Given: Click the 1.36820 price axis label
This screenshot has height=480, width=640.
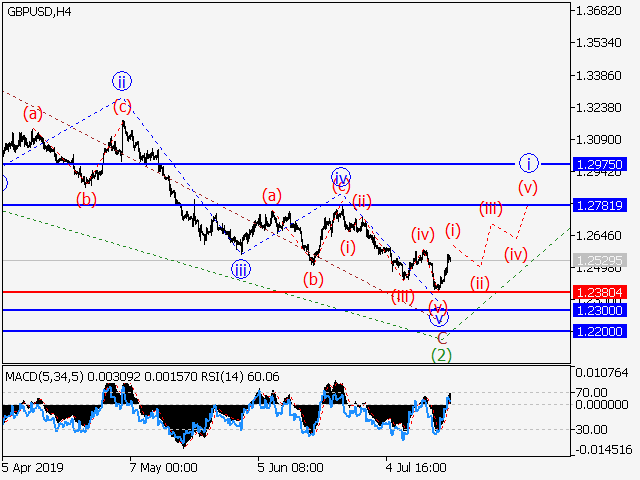Looking at the screenshot, I should (x=598, y=11).
